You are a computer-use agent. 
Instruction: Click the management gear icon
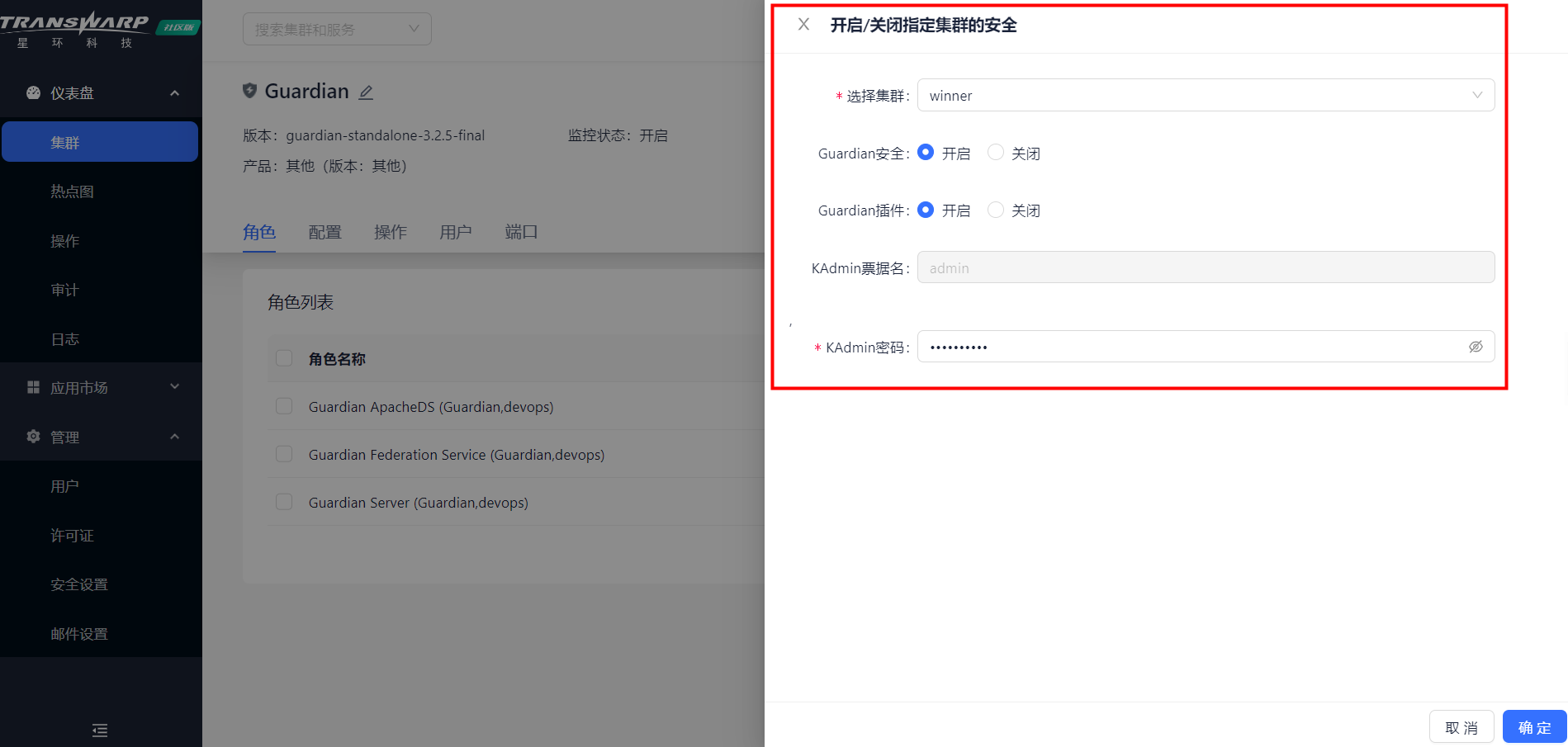point(33,437)
